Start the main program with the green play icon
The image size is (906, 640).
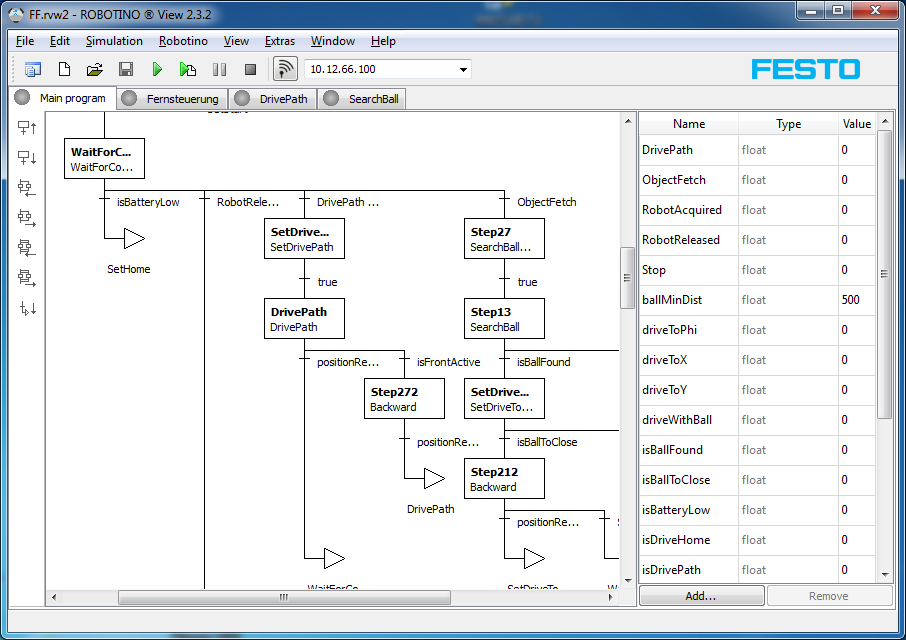tap(157, 69)
